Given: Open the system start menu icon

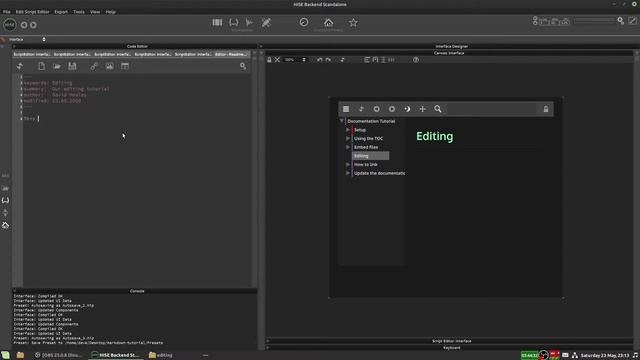Looking at the screenshot, I should (x=5, y=355).
